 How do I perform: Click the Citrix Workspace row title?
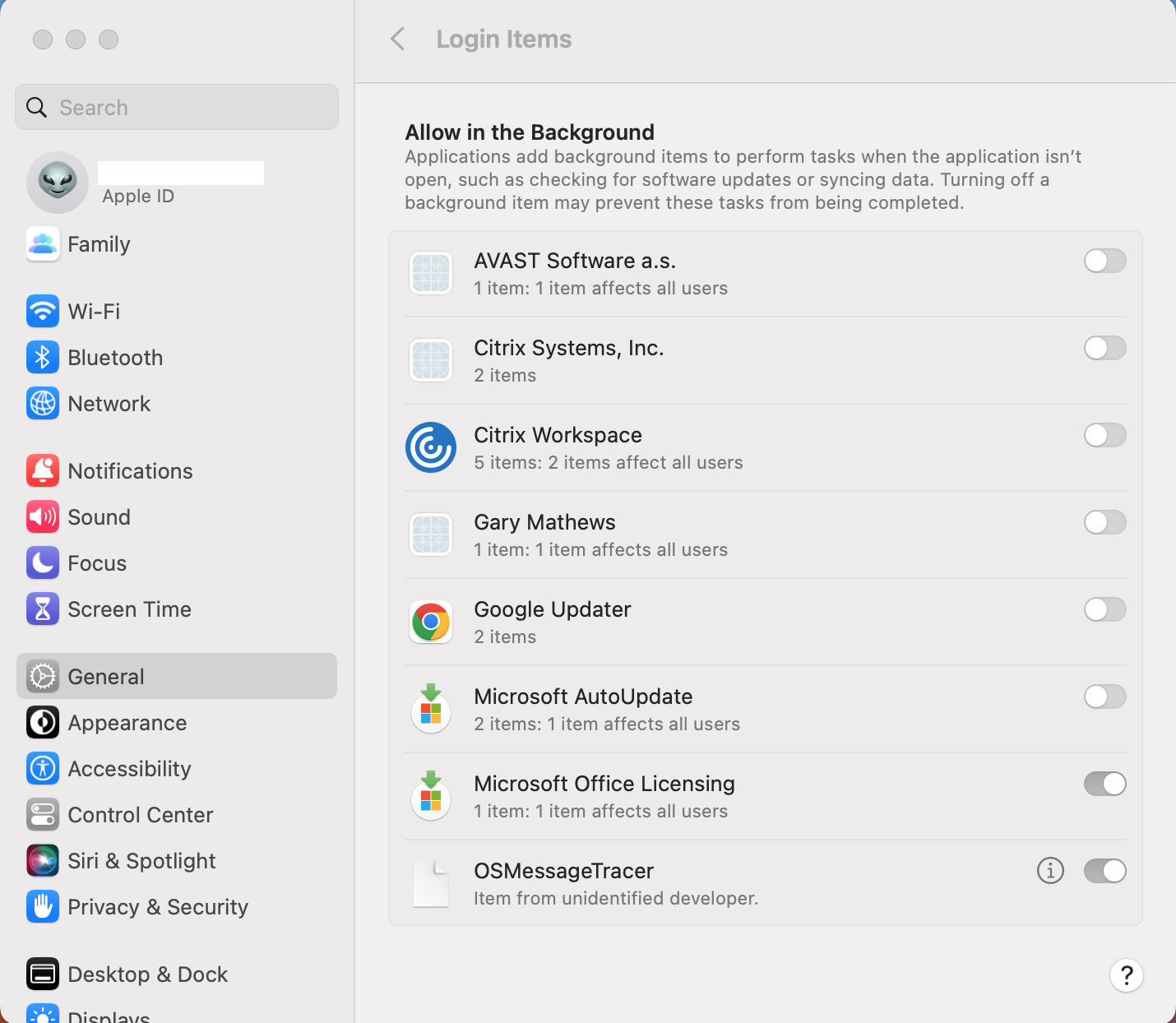[x=558, y=435]
